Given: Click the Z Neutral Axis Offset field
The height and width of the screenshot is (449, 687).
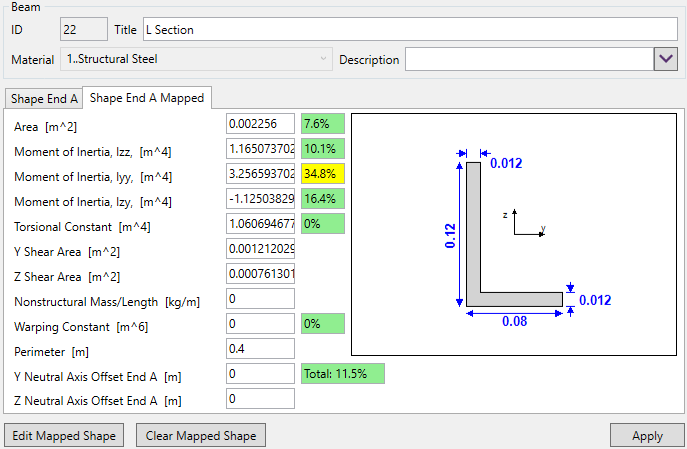Looking at the screenshot, I should (260, 399).
